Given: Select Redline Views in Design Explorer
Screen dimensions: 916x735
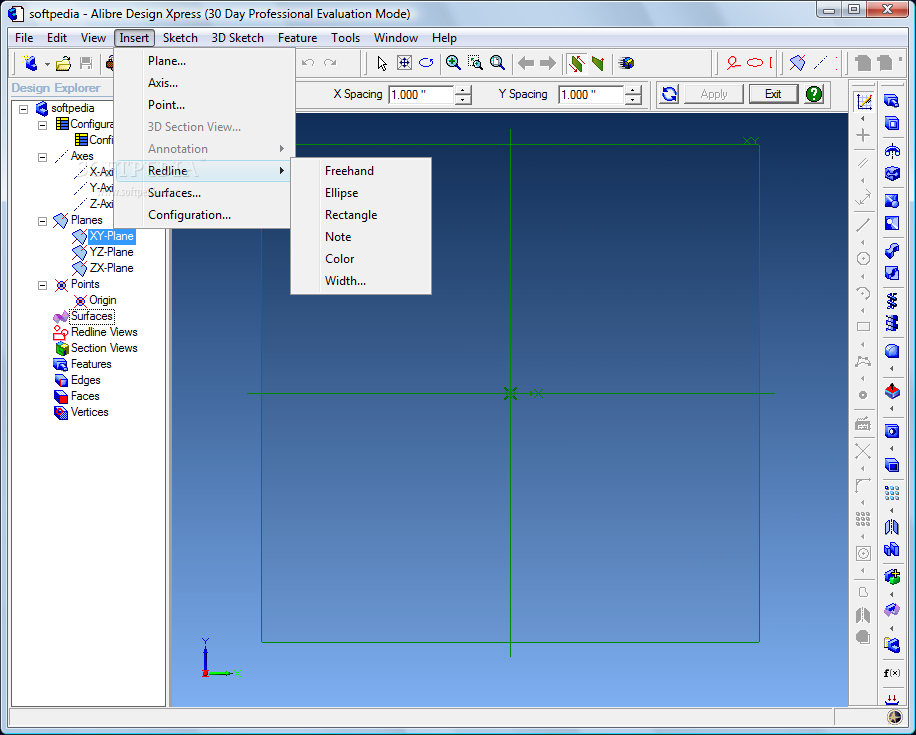Looking at the screenshot, I should [x=104, y=332].
